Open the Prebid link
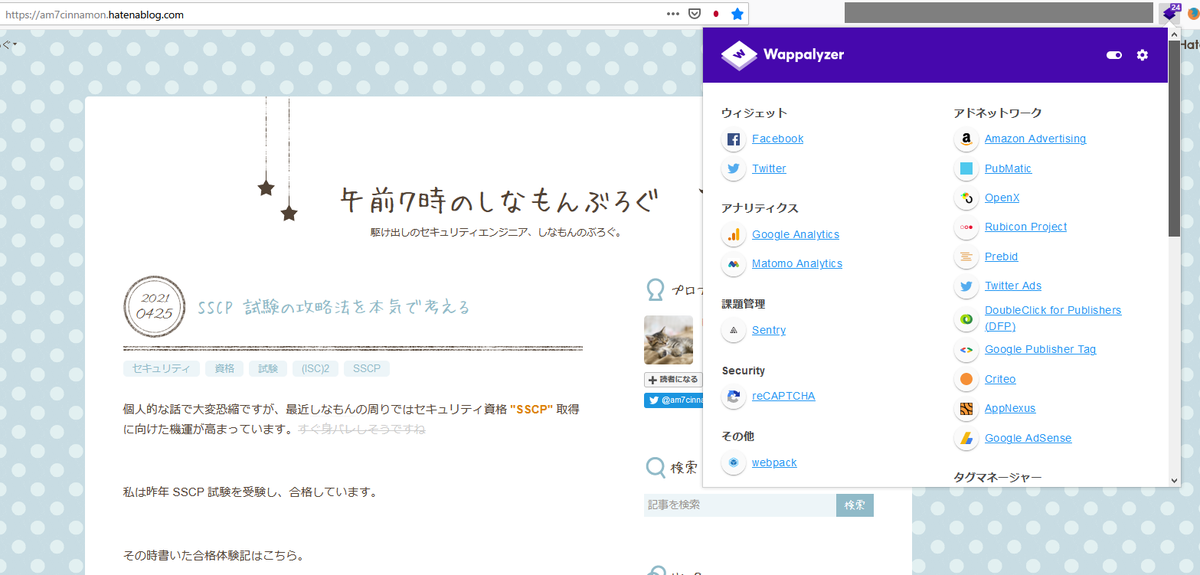The image size is (1200, 575). [1001, 257]
